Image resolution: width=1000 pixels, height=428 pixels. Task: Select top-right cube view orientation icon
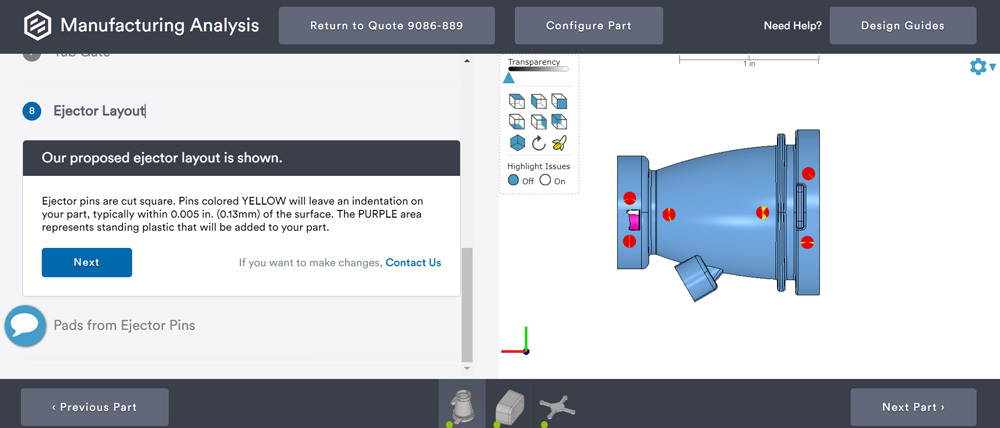click(559, 101)
